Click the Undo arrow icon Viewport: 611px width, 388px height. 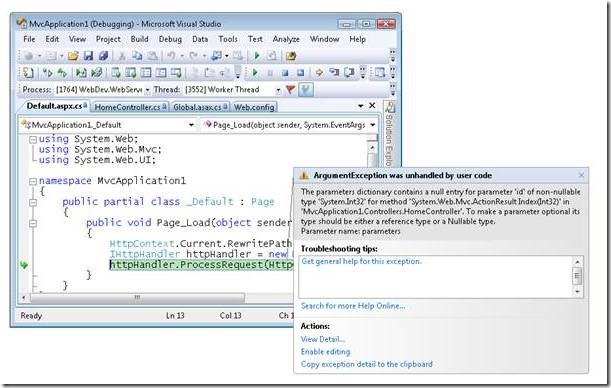[x=171, y=56]
